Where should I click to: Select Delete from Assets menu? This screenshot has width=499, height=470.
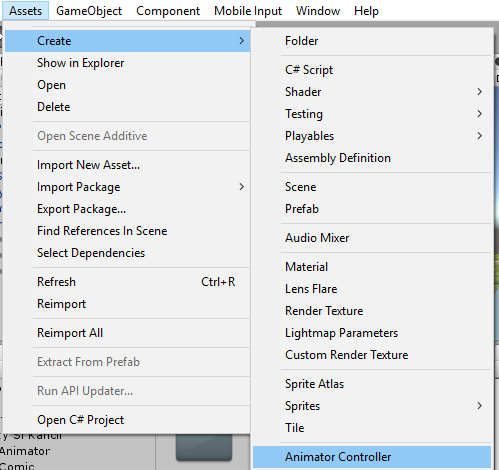[x=127, y=107]
